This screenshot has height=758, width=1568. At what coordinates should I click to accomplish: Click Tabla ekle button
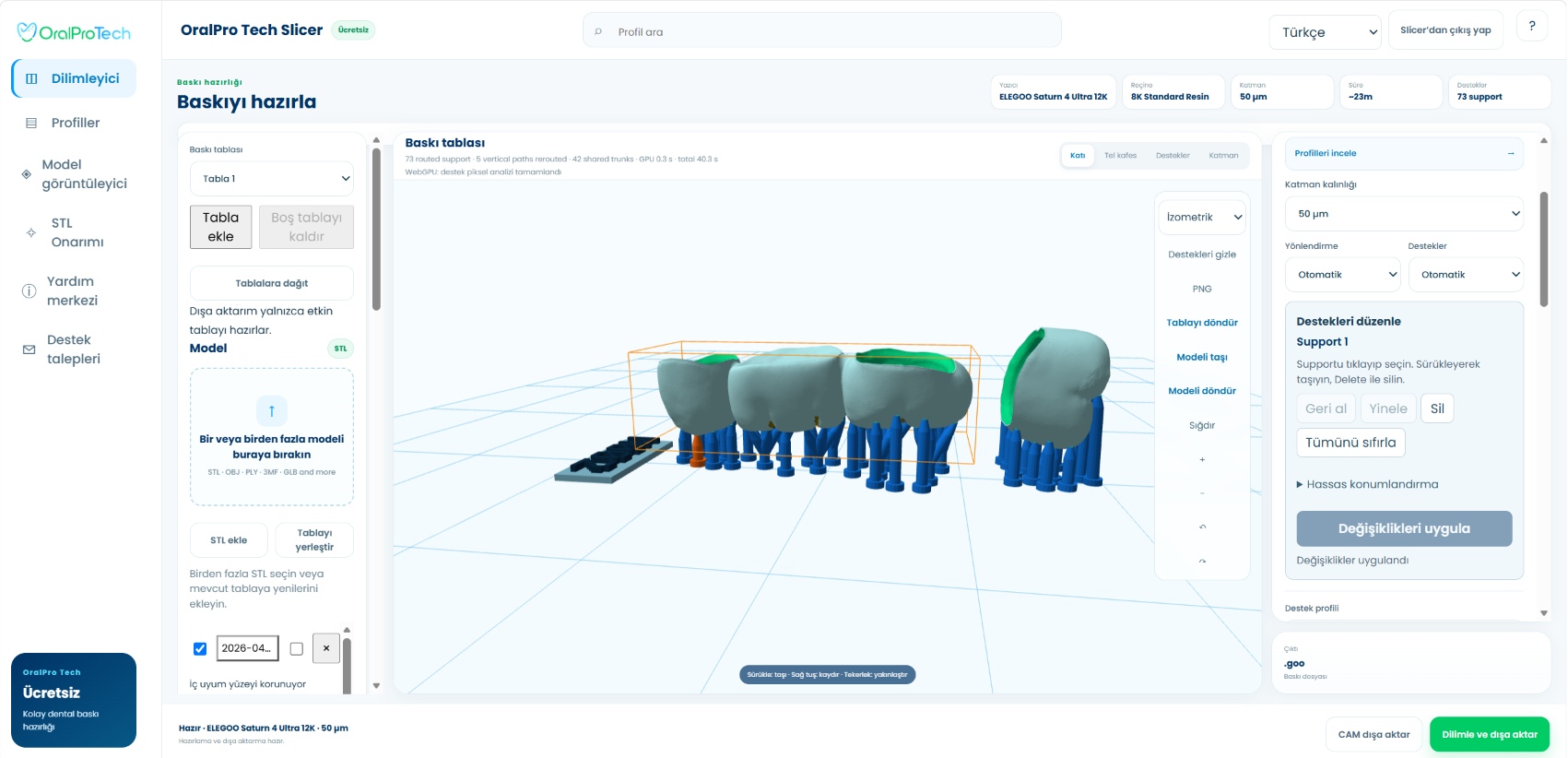(221, 227)
